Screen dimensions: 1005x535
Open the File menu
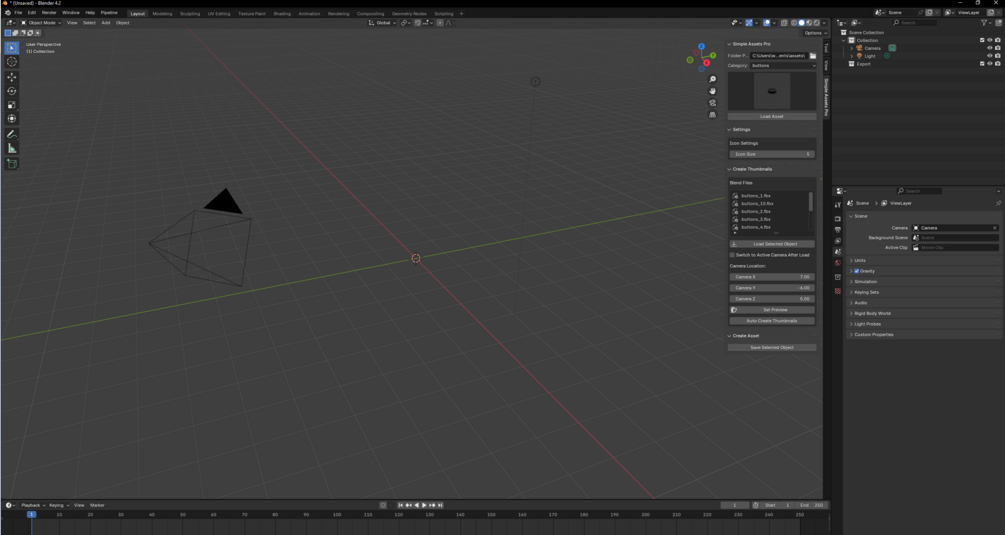(x=18, y=13)
